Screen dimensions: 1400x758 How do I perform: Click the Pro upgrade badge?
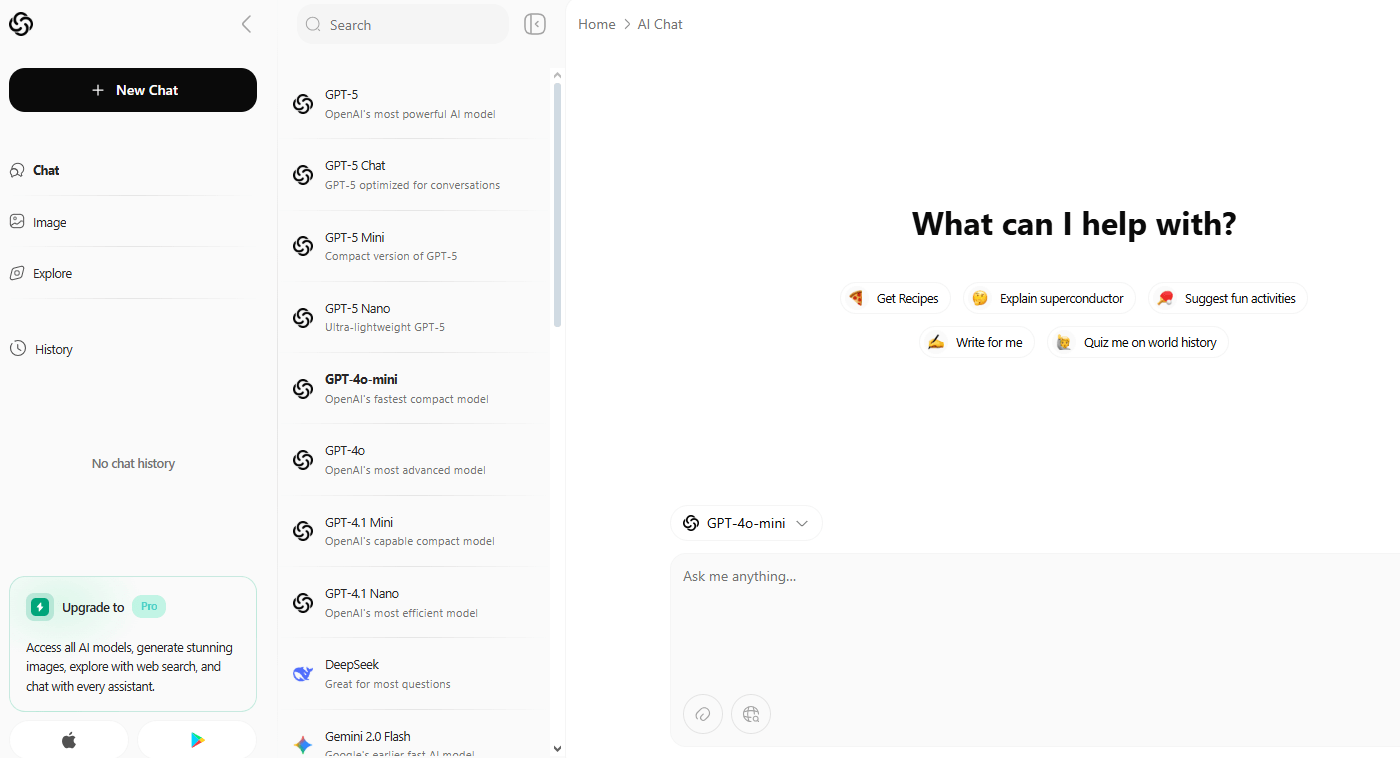[x=148, y=606]
